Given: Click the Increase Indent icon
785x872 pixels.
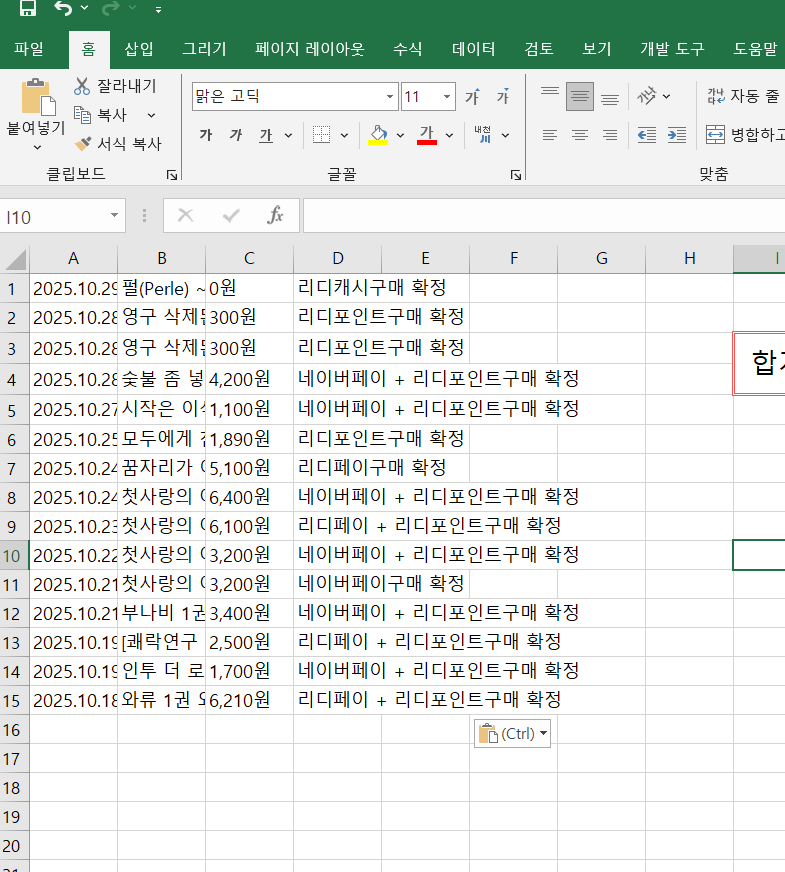Looking at the screenshot, I should 677,135.
